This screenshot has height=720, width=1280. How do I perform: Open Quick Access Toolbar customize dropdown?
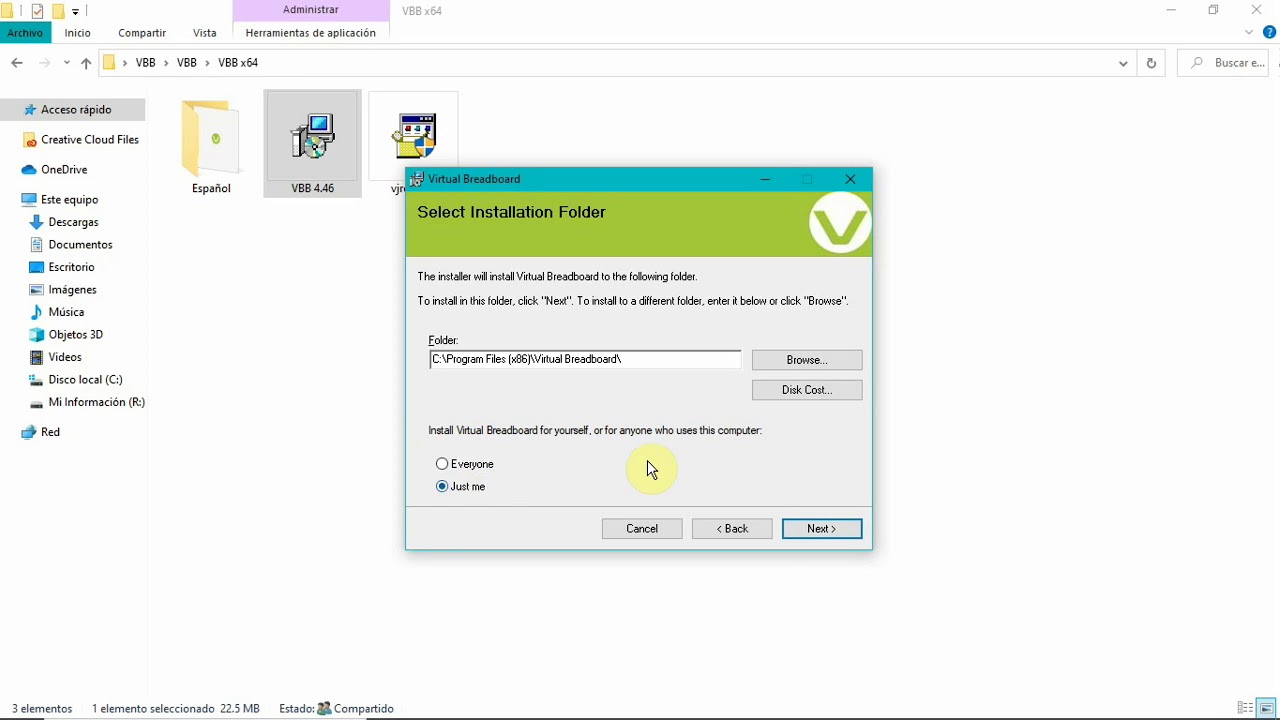click(75, 12)
